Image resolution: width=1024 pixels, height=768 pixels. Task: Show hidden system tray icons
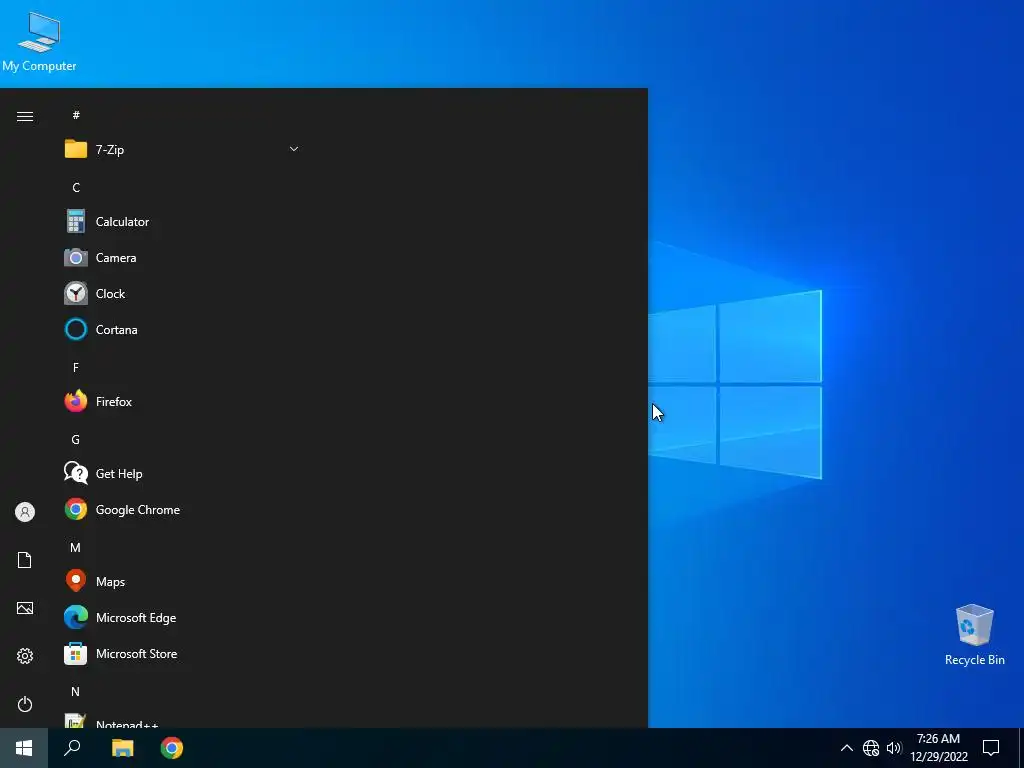point(846,748)
